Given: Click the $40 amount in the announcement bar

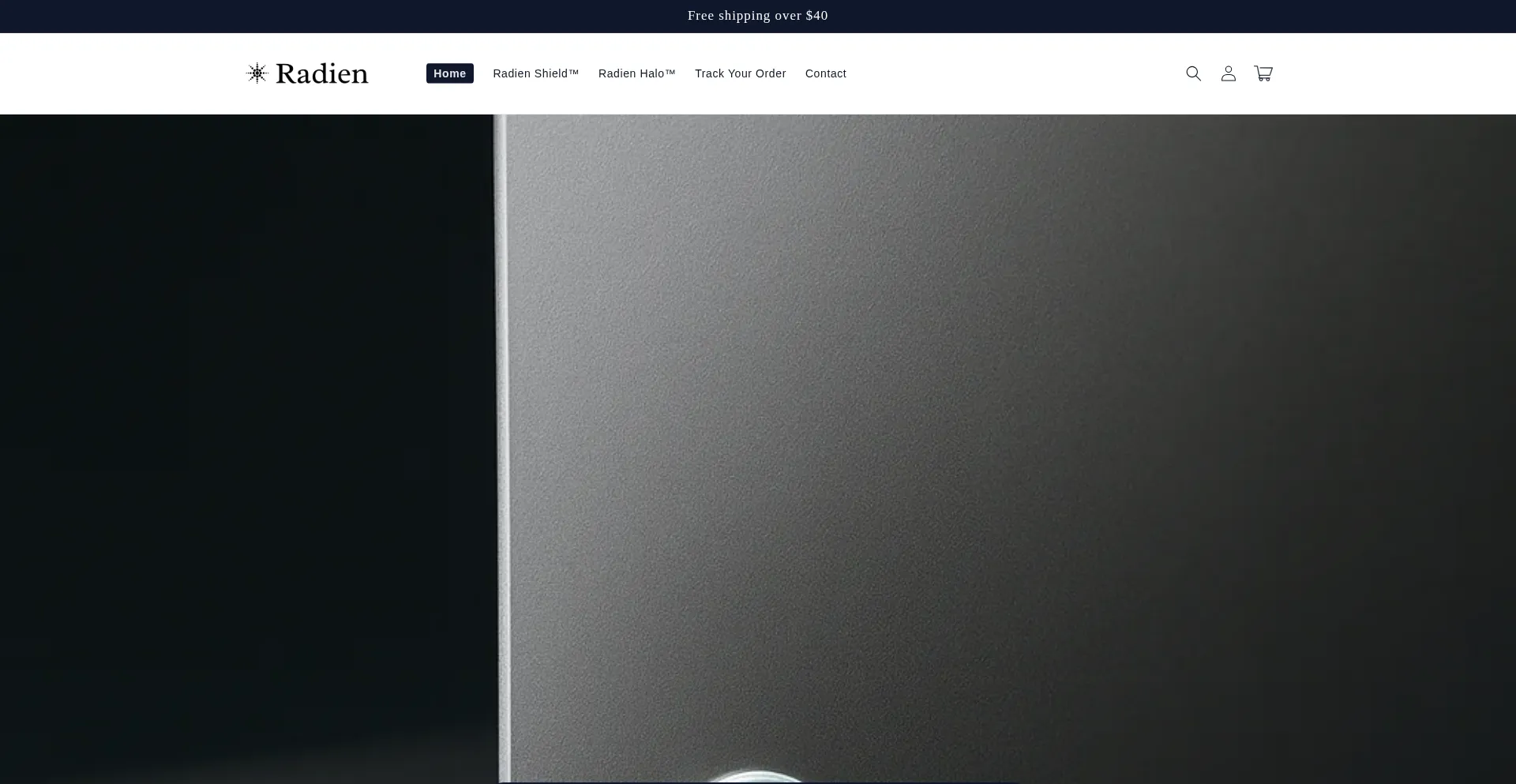Looking at the screenshot, I should click(x=816, y=16).
